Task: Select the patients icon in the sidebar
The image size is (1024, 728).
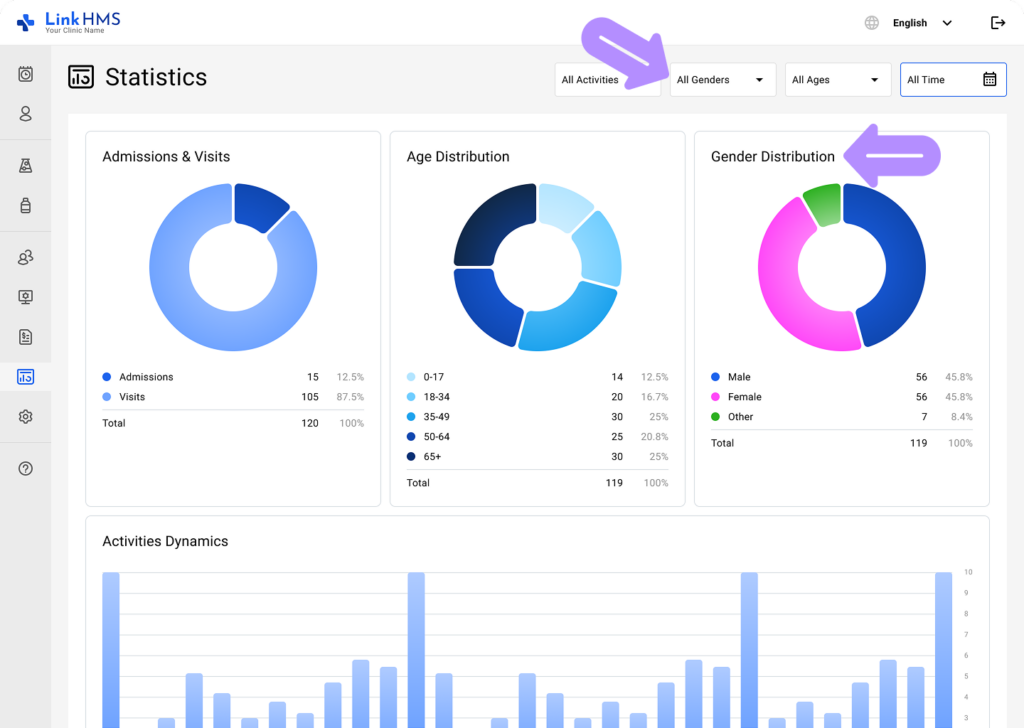Action: (x=24, y=114)
